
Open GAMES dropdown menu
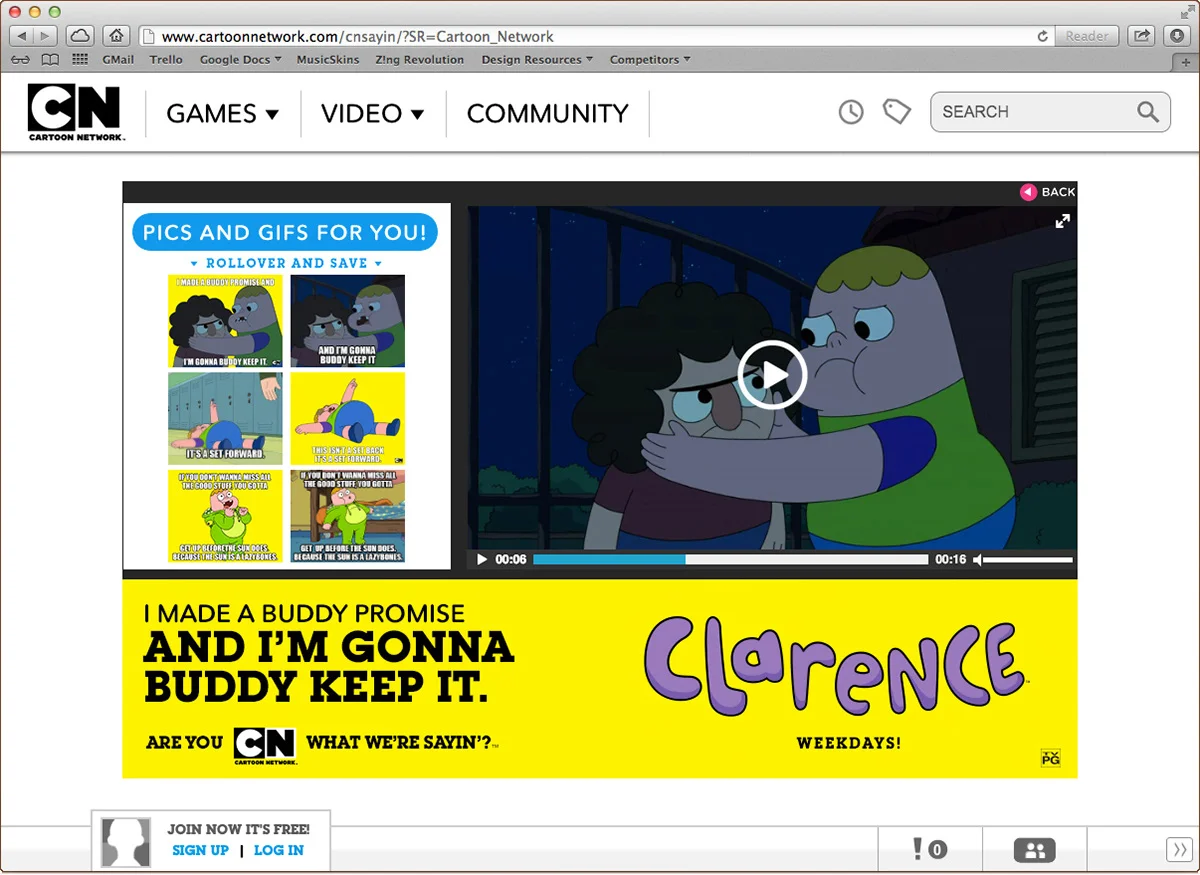(x=222, y=113)
